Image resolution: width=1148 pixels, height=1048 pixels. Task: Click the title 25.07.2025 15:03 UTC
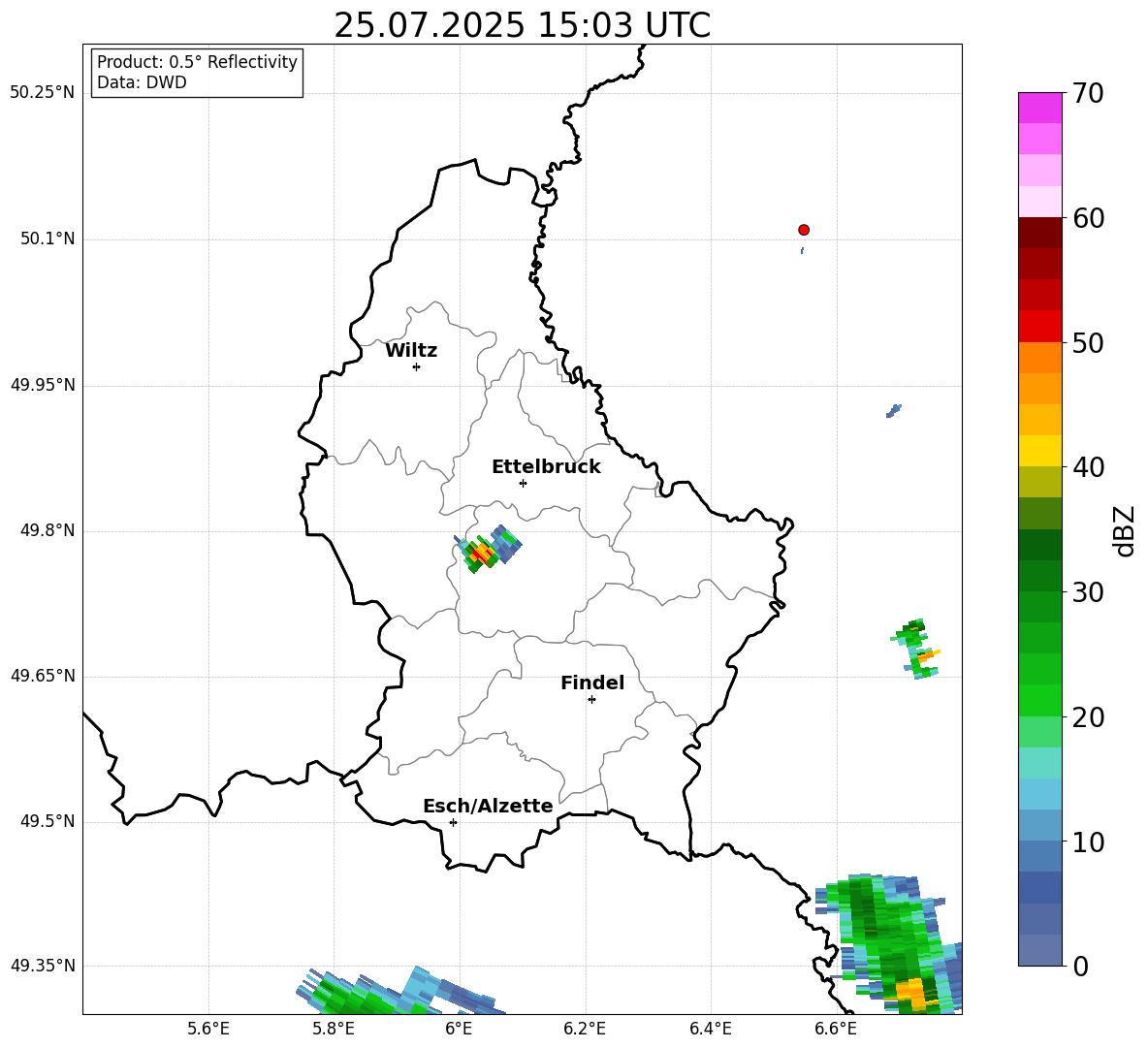coord(522,25)
